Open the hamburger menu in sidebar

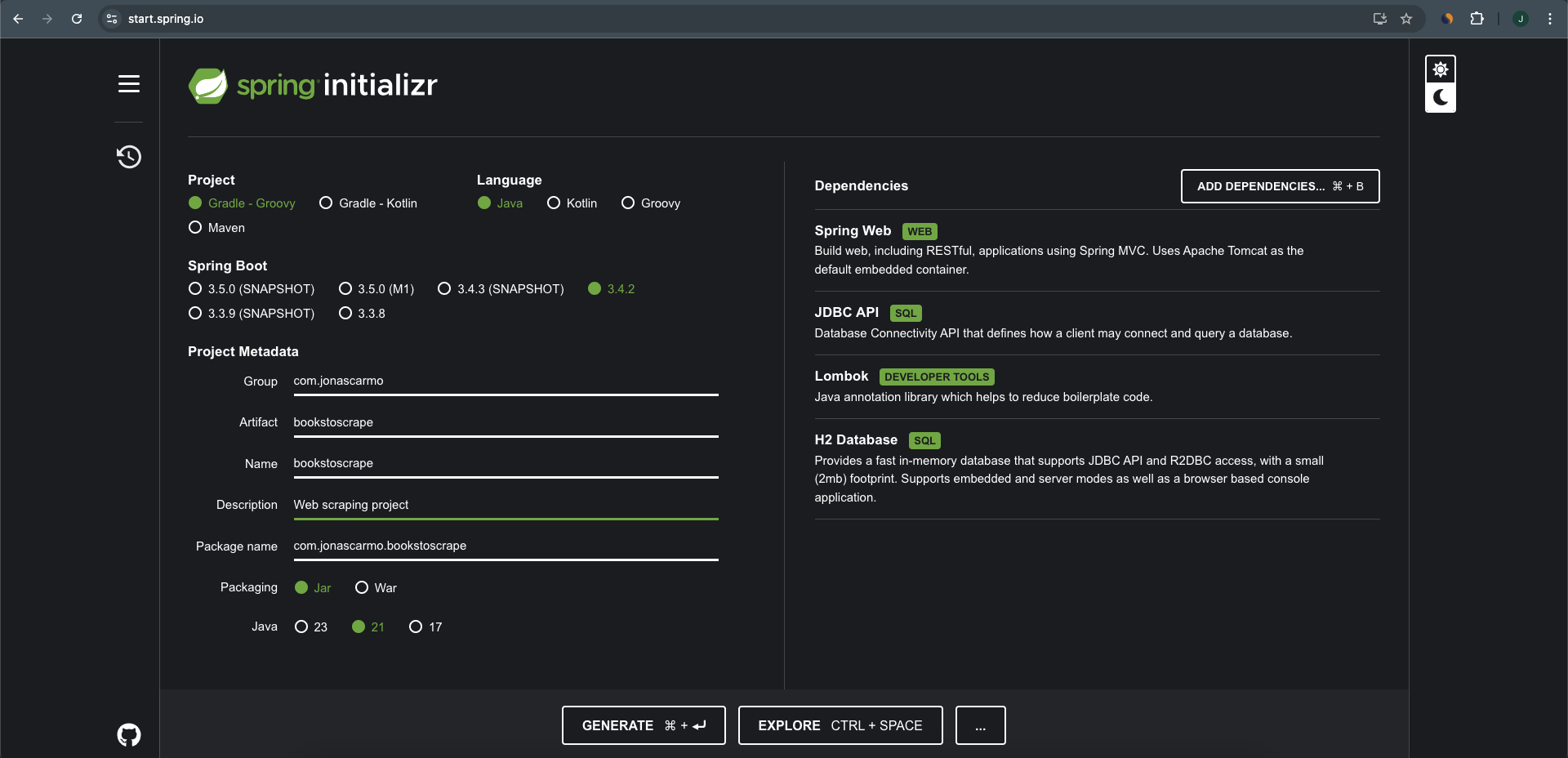coord(129,84)
